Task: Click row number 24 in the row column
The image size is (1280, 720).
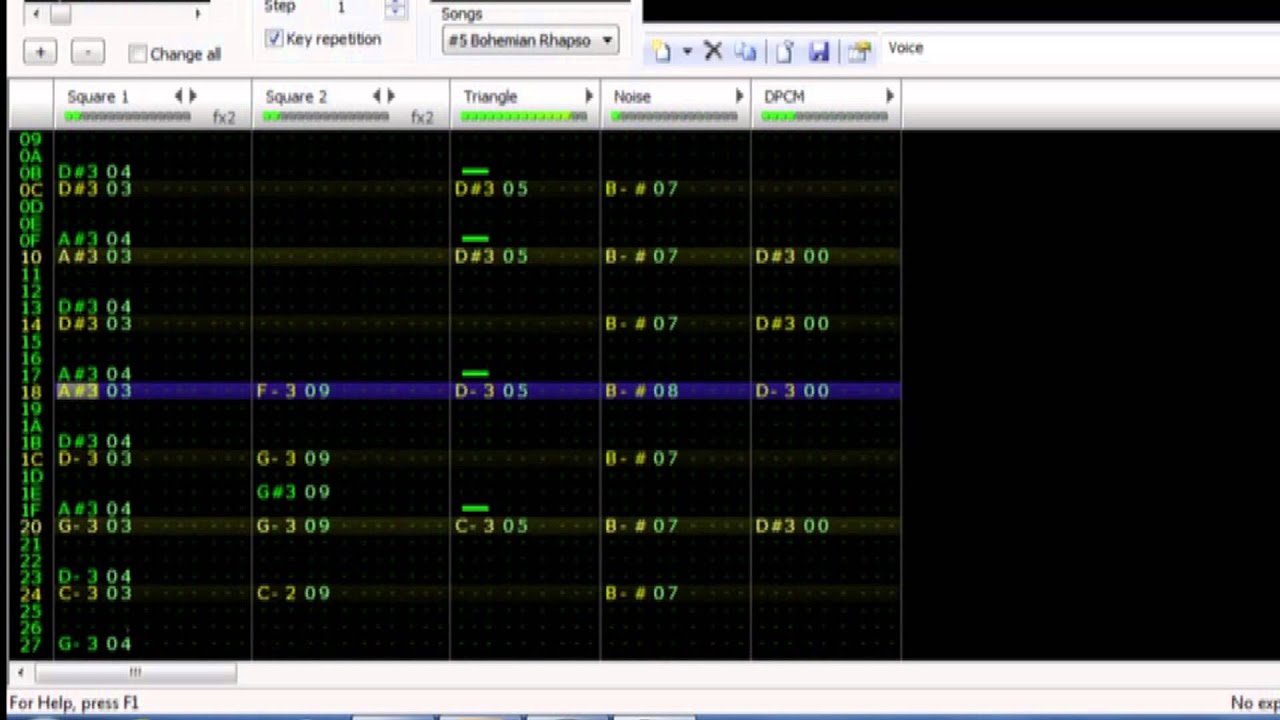Action: [x=30, y=593]
